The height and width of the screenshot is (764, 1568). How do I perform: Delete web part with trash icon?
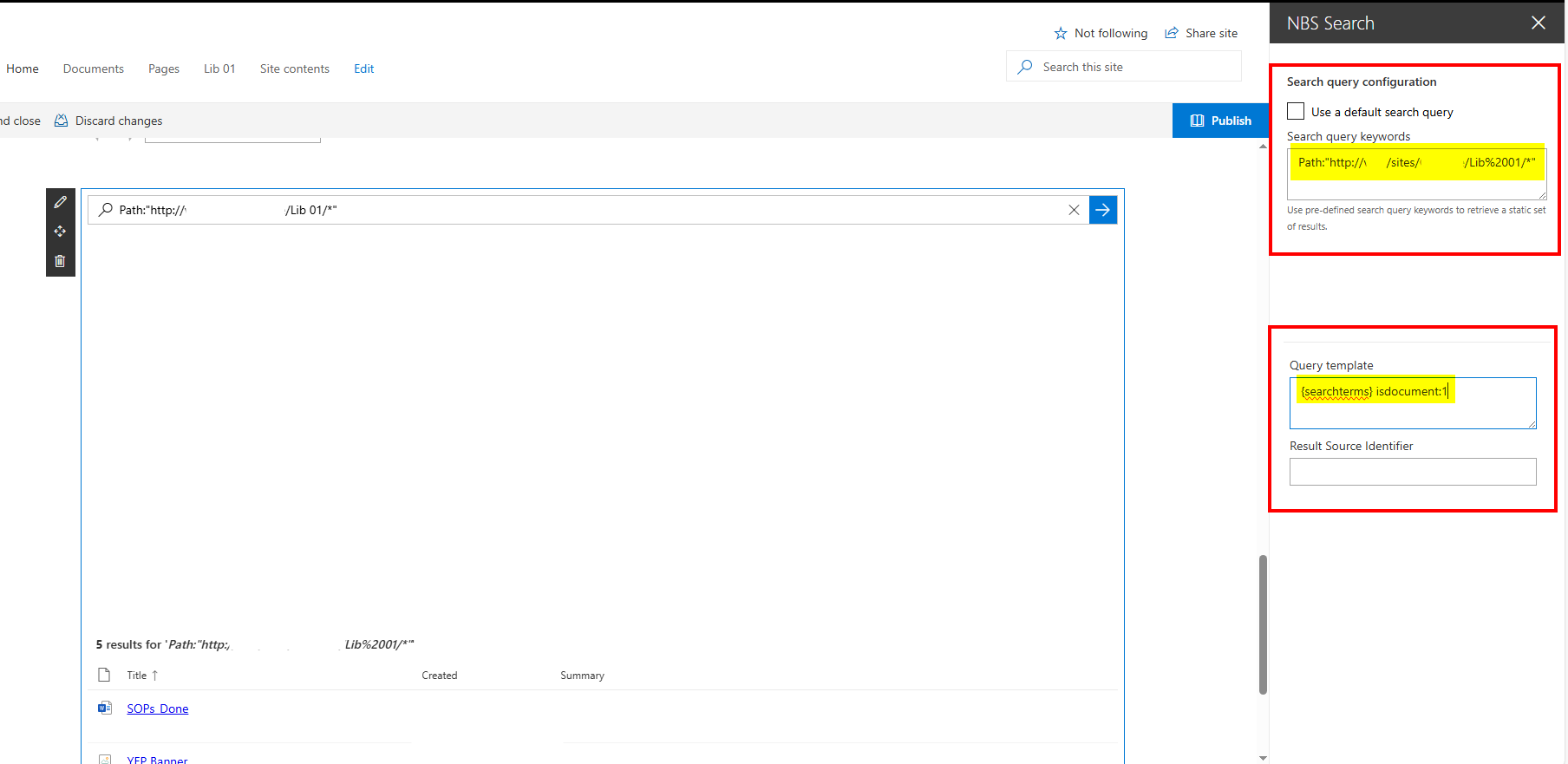(x=60, y=261)
